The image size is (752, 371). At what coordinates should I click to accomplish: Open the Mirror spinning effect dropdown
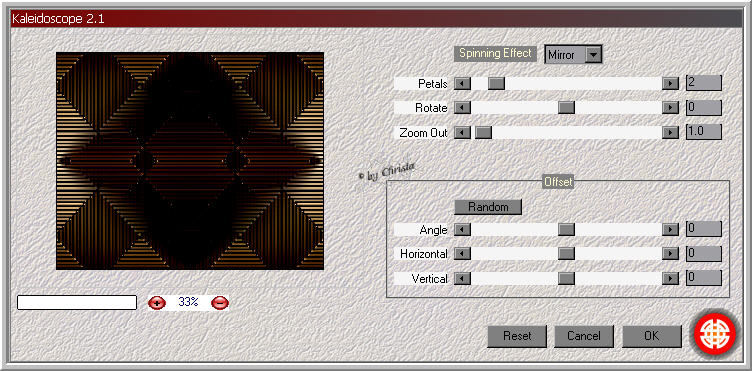point(573,55)
